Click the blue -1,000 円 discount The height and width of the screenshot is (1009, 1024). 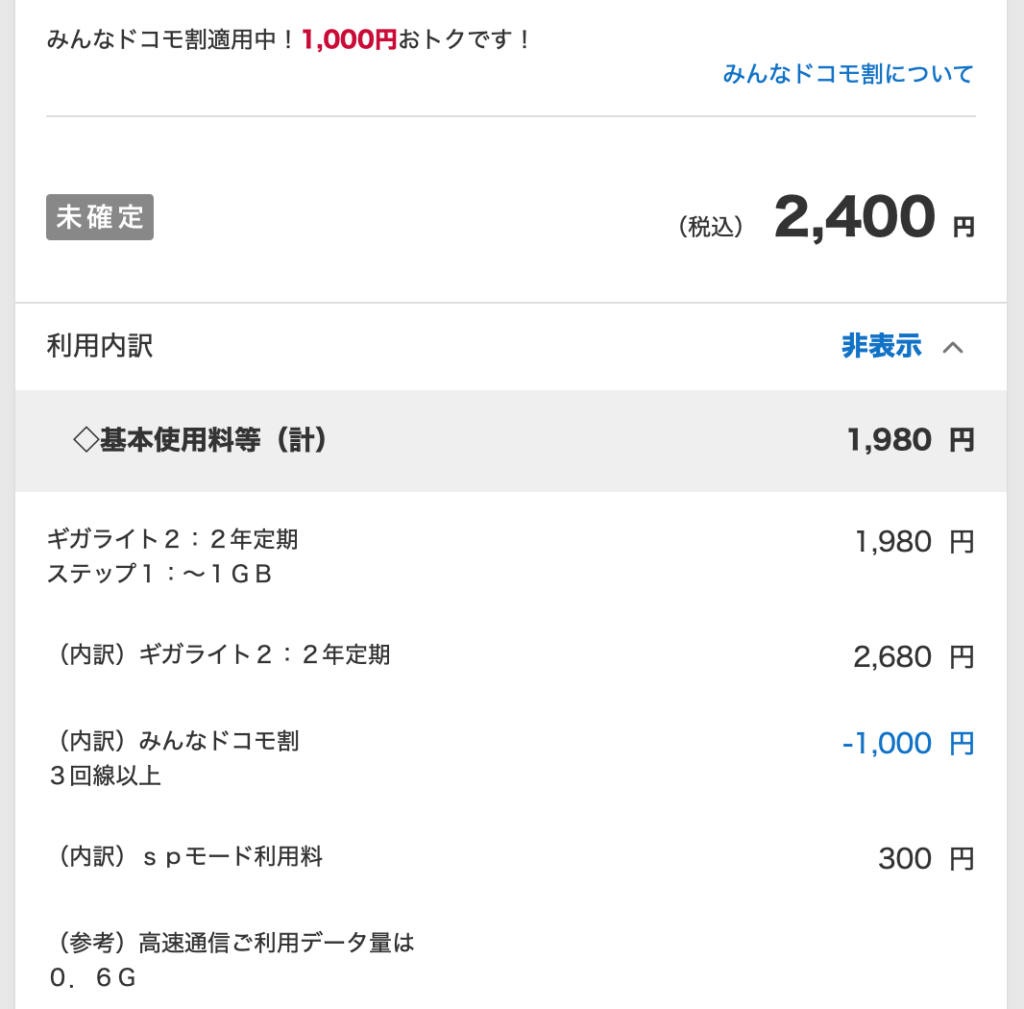coord(907,744)
